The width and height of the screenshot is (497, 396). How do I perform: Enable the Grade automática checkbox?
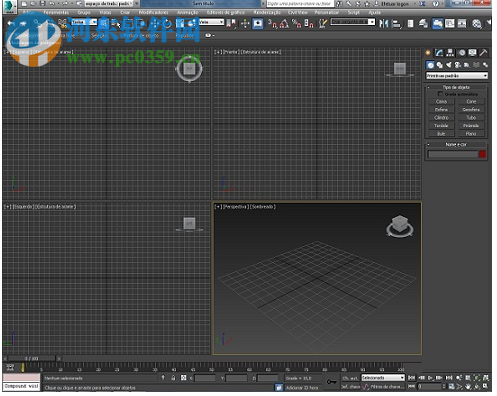point(440,94)
